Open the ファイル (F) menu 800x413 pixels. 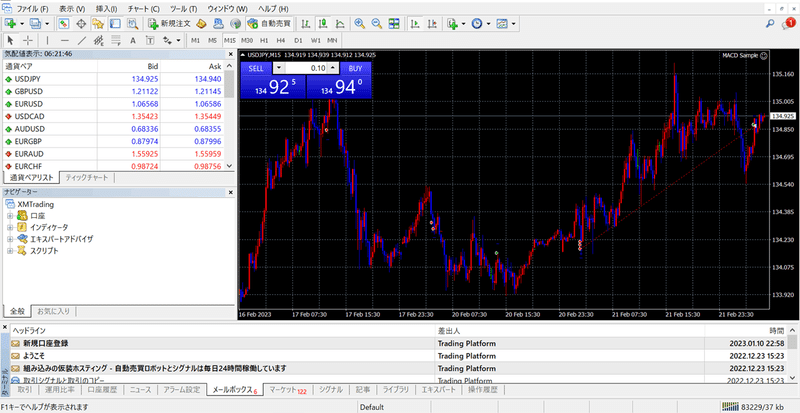click(x=33, y=9)
